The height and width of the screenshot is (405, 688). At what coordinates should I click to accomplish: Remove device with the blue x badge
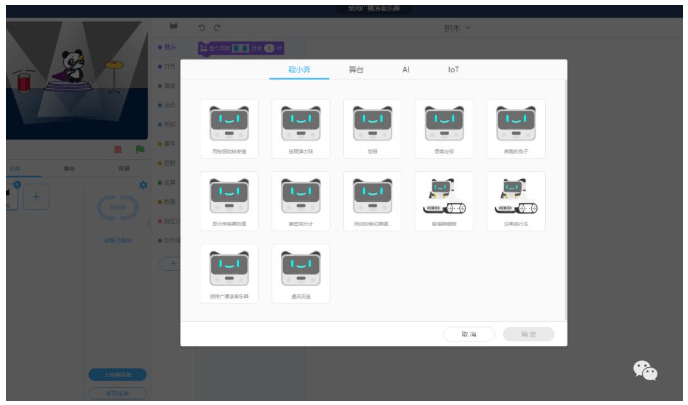click(17, 185)
